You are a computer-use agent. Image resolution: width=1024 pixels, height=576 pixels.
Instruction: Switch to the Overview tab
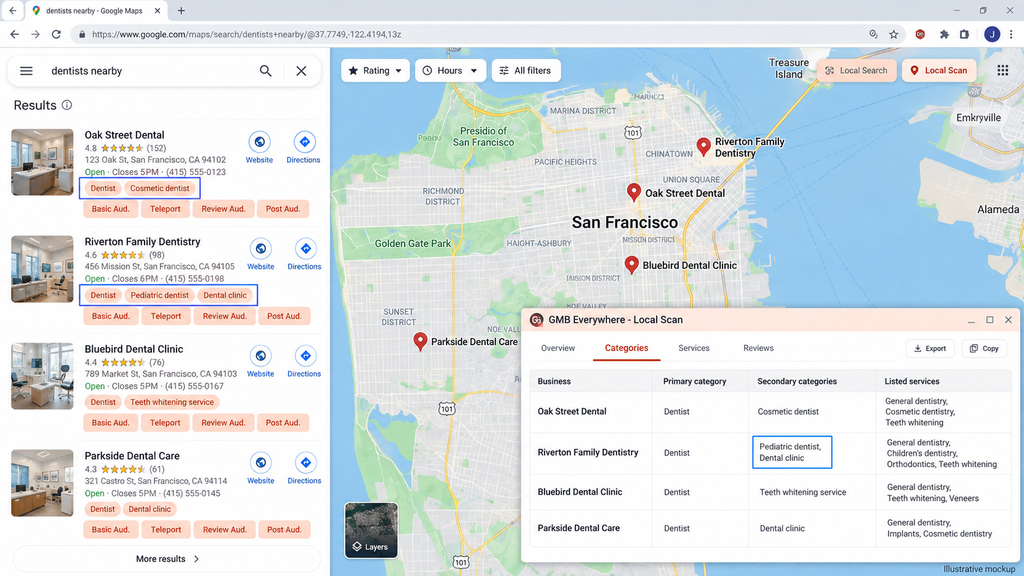[x=558, y=348]
